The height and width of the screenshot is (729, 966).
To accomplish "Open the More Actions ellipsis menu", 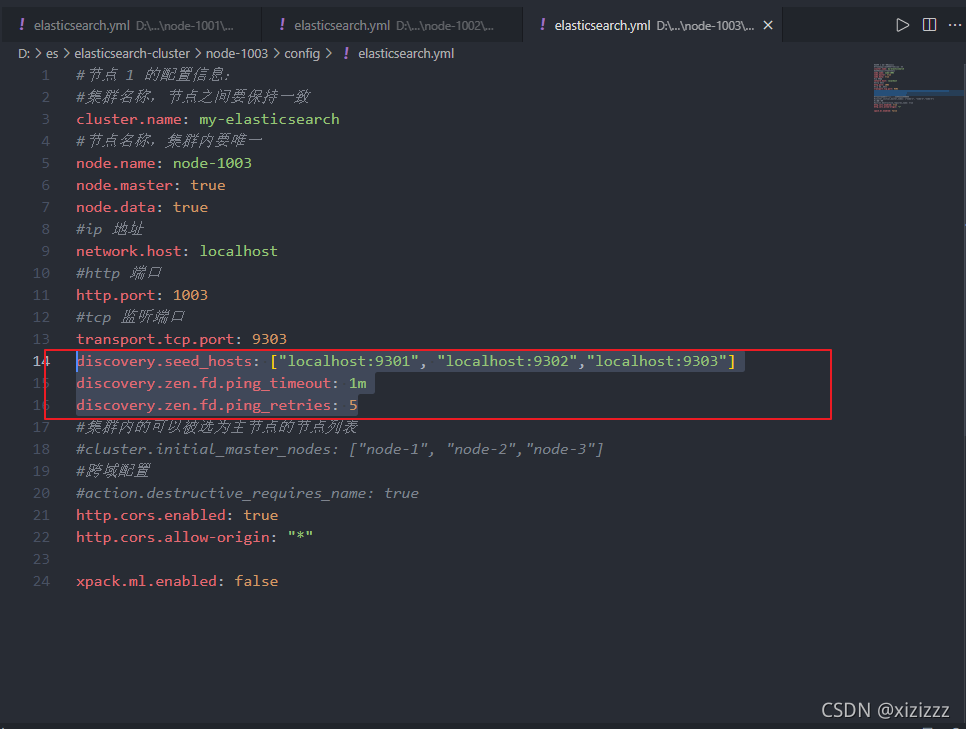I will (x=954, y=25).
